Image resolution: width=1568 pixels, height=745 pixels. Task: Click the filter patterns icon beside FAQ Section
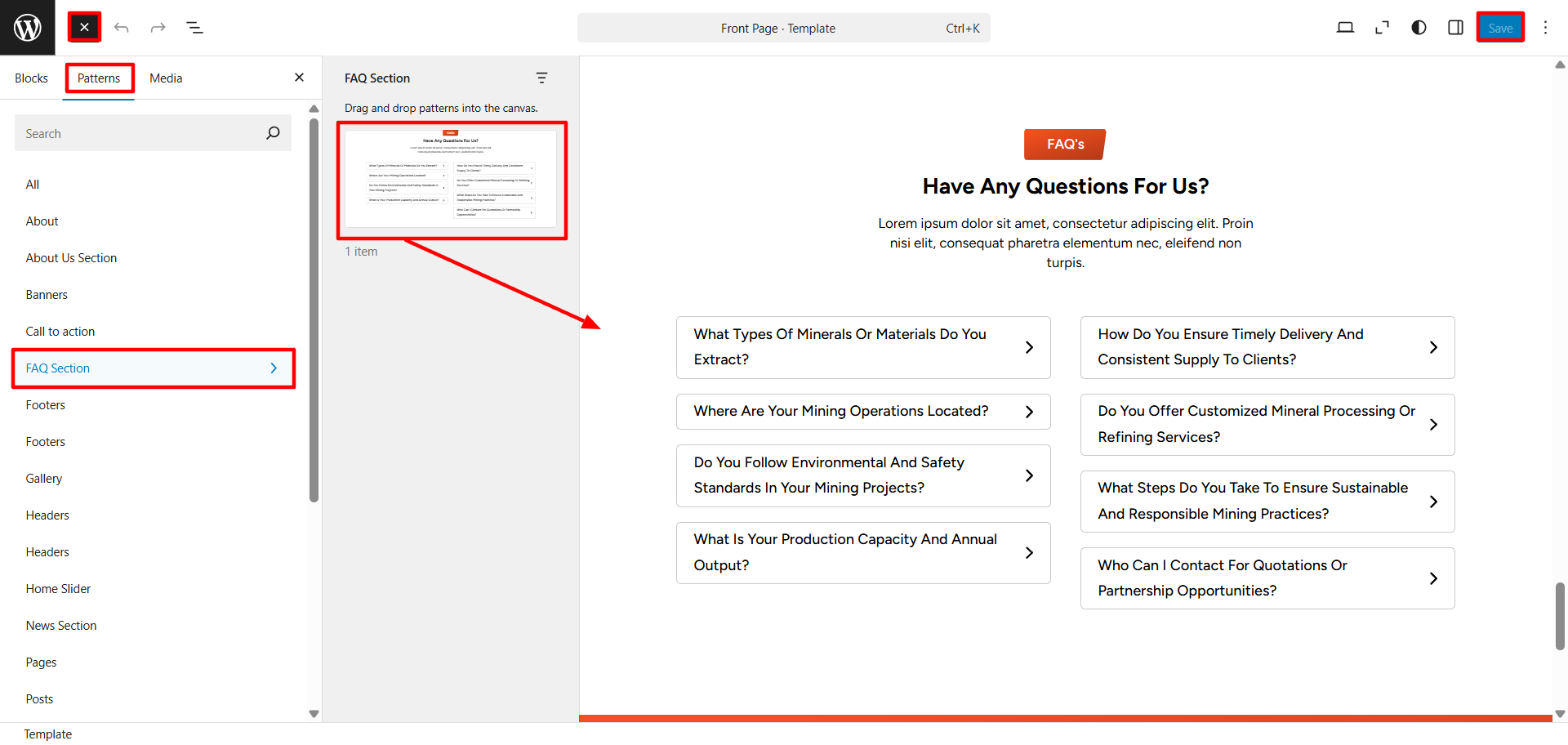(x=541, y=78)
